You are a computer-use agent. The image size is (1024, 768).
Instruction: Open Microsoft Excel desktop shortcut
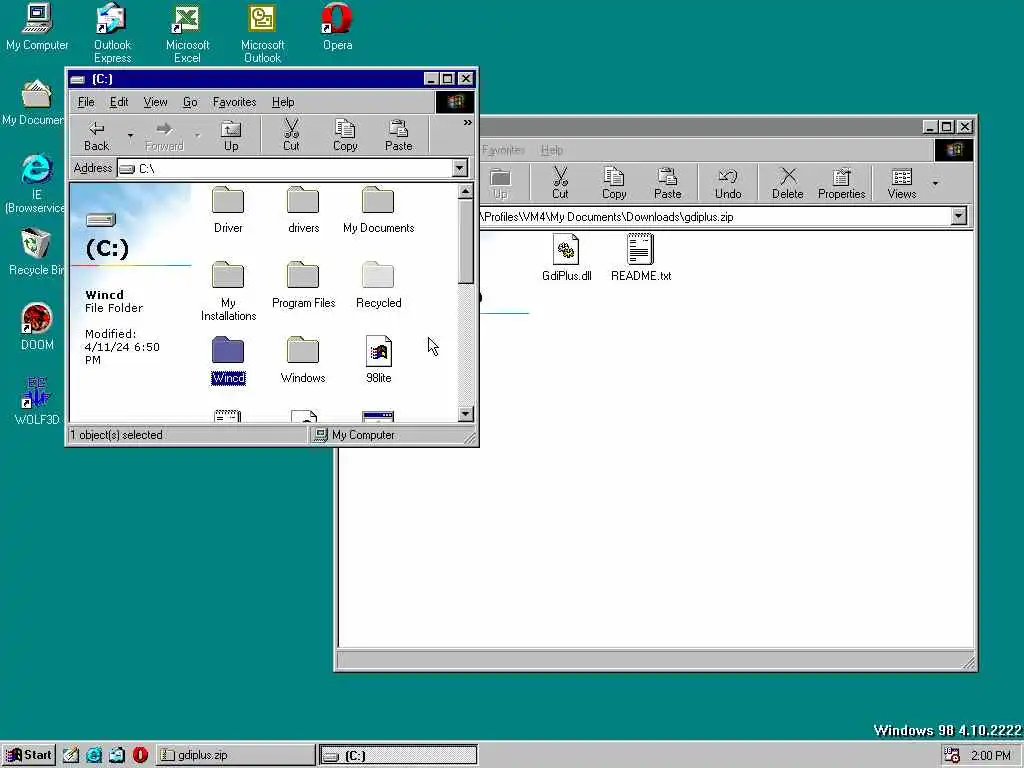[x=187, y=33]
